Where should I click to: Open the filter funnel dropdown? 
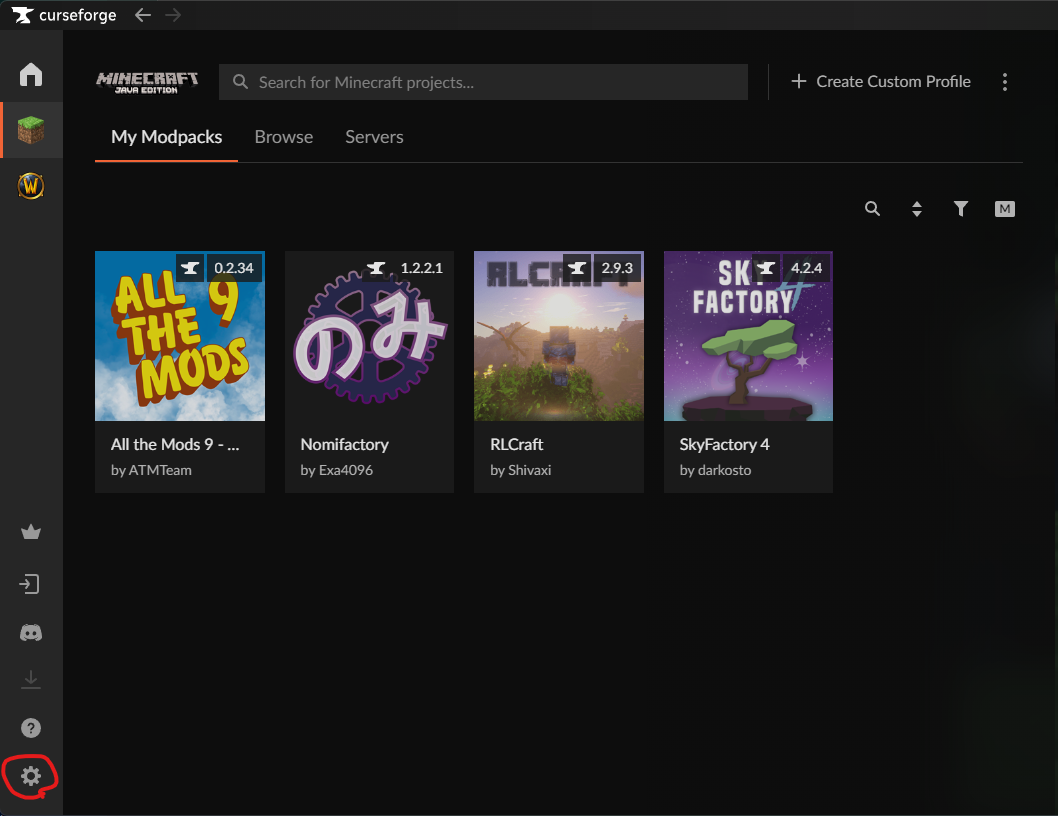(x=961, y=209)
